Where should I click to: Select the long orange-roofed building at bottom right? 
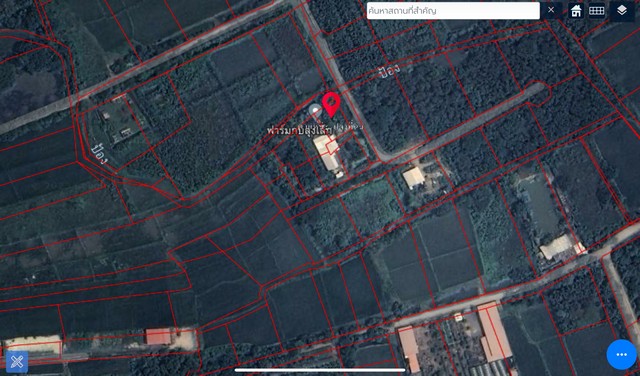[x=494, y=332]
